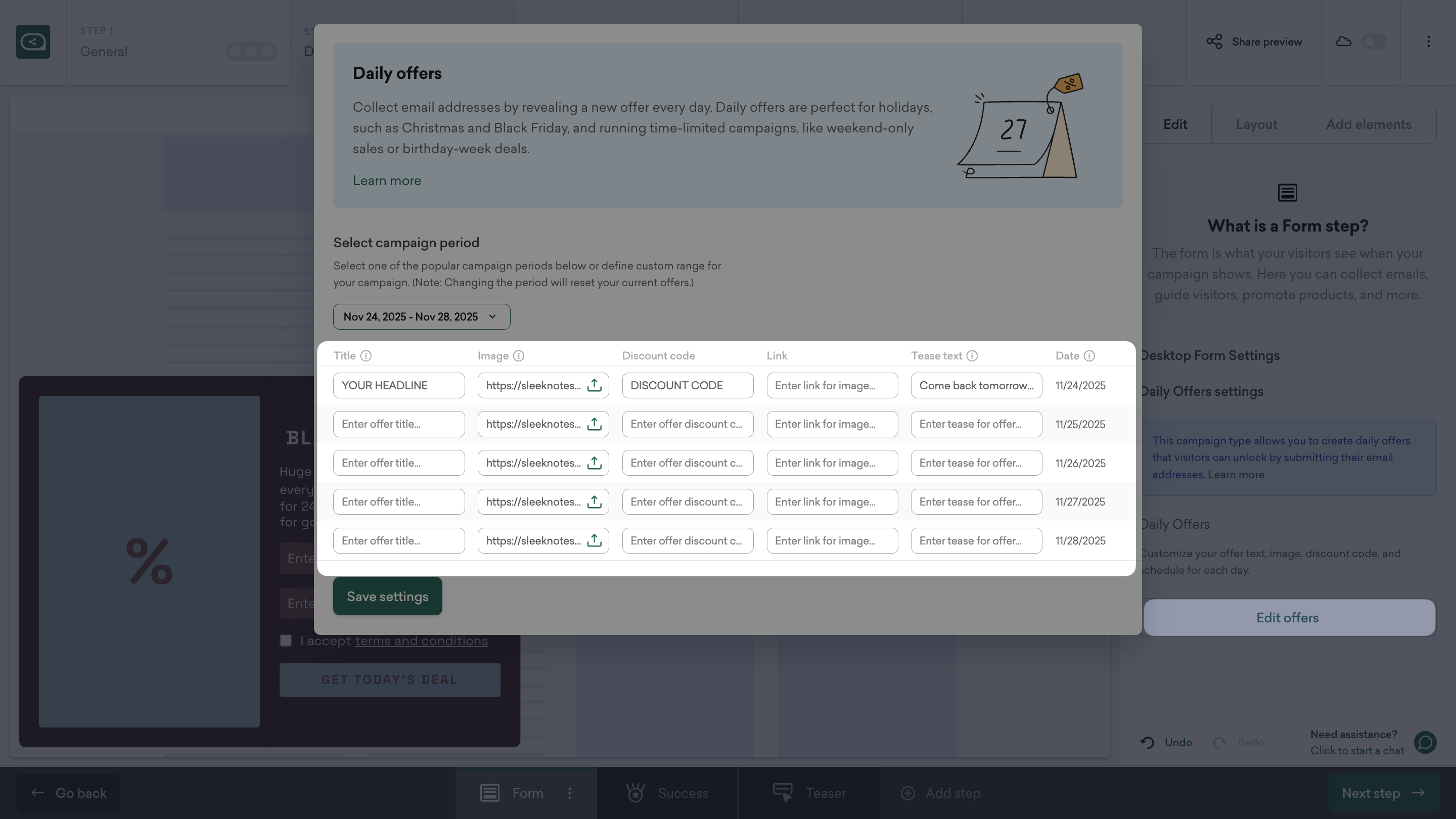Click the info icon beside Date
Image resolution: width=1456 pixels, height=819 pixels.
[1089, 355]
